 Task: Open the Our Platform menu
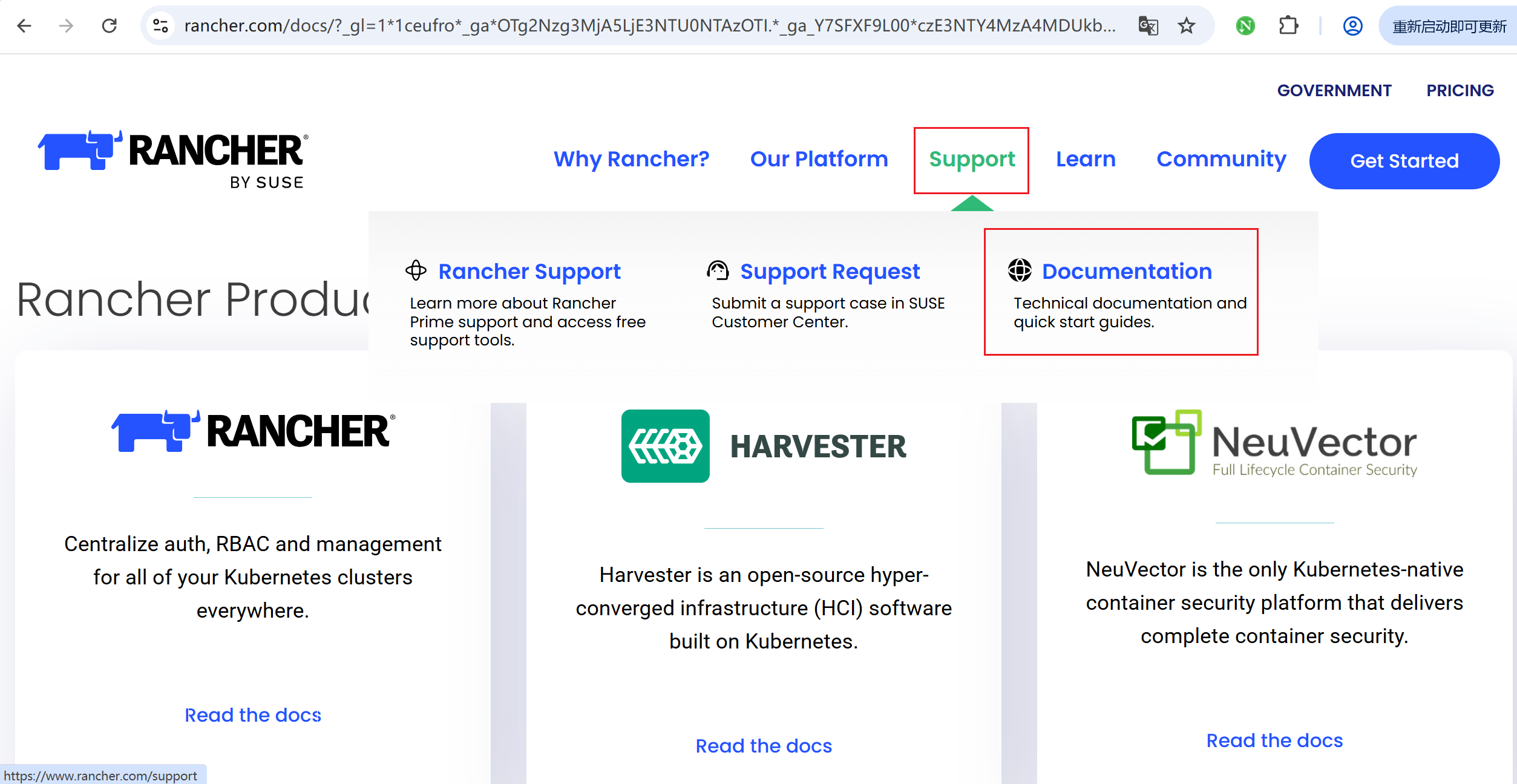[819, 159]
